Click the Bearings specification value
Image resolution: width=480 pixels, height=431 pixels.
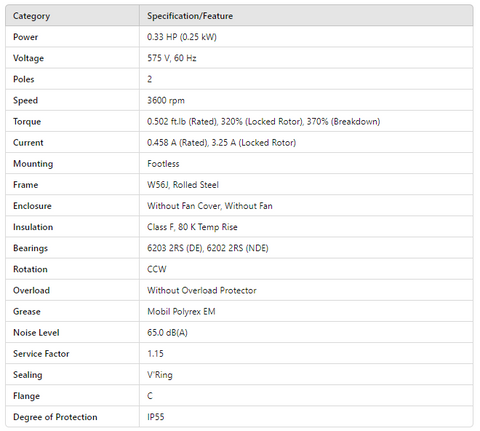(x=207, y=248)
